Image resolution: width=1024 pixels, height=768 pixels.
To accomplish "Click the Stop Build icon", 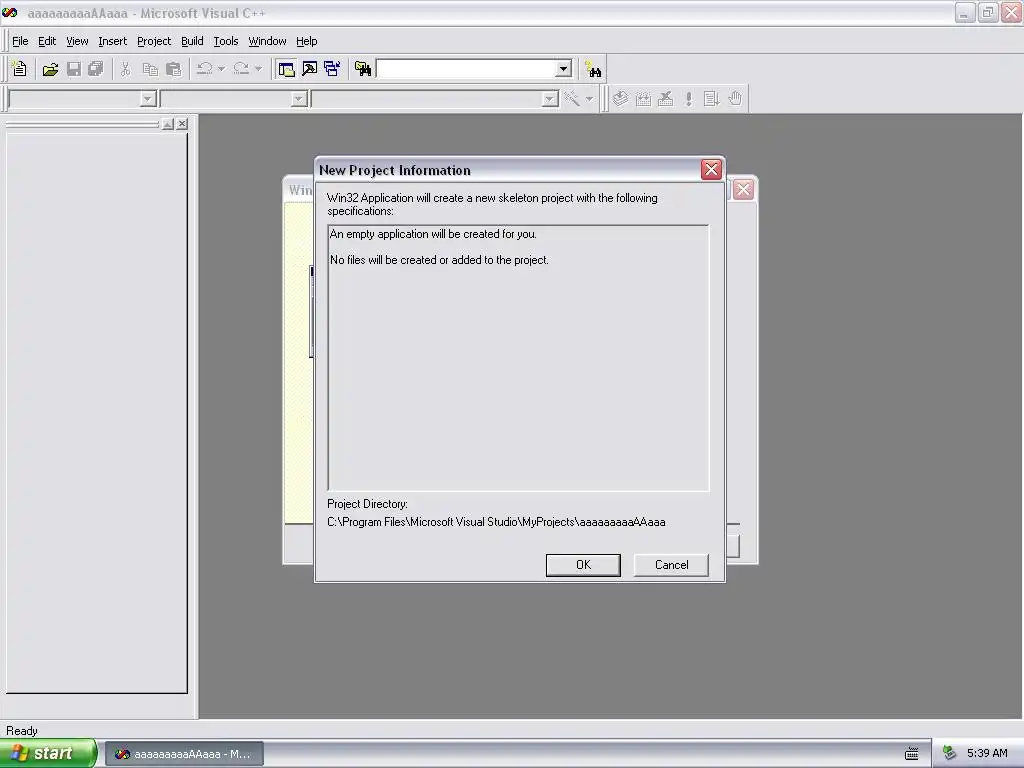I will (x=665, y=99).
